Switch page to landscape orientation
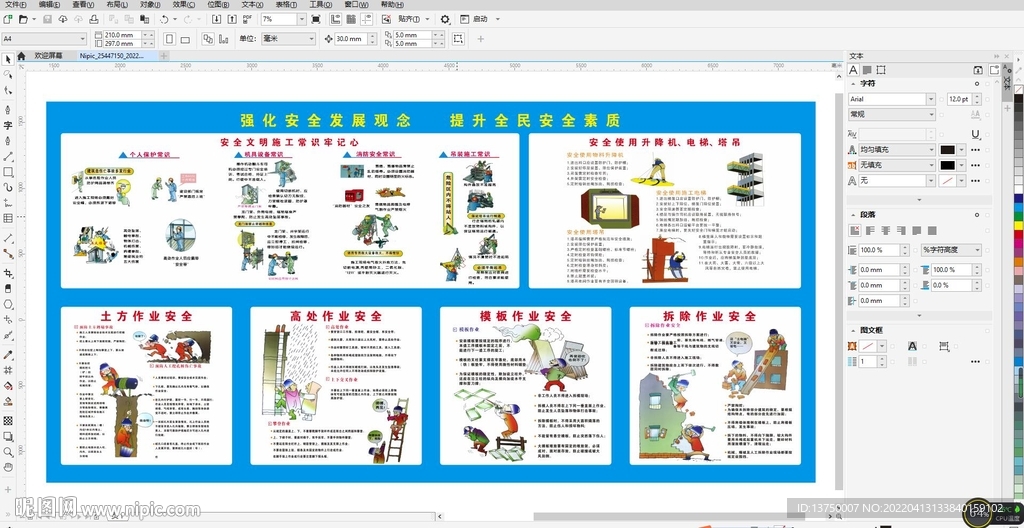The height and width of the screenshot is (528, 1024). 187,39
